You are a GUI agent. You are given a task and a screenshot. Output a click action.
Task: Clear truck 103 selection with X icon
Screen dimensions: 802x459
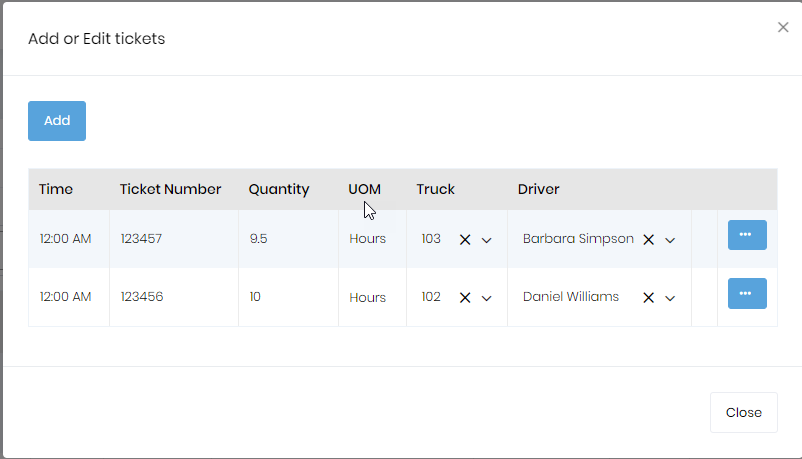point(465,240)
